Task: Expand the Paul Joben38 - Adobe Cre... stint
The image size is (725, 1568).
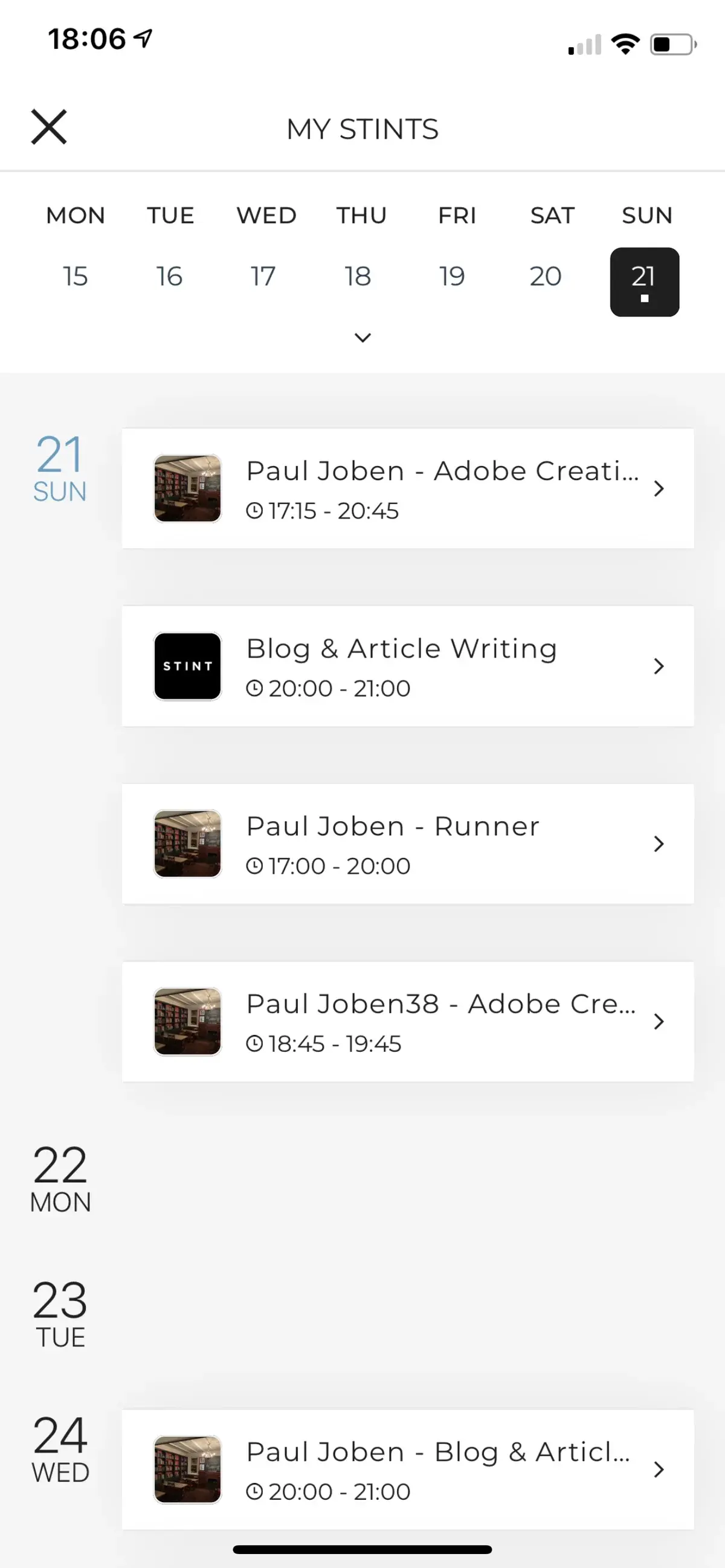Action: [408, 1022]
